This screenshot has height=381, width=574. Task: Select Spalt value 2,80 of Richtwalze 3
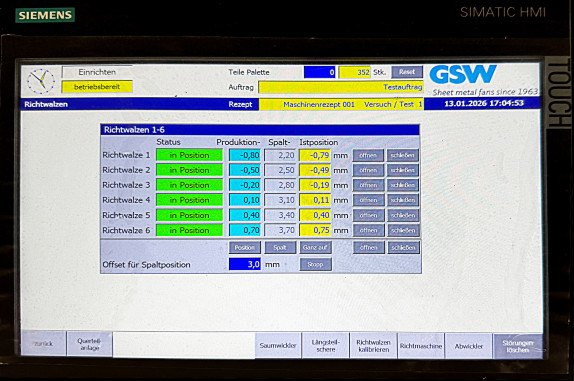[280, 185]
